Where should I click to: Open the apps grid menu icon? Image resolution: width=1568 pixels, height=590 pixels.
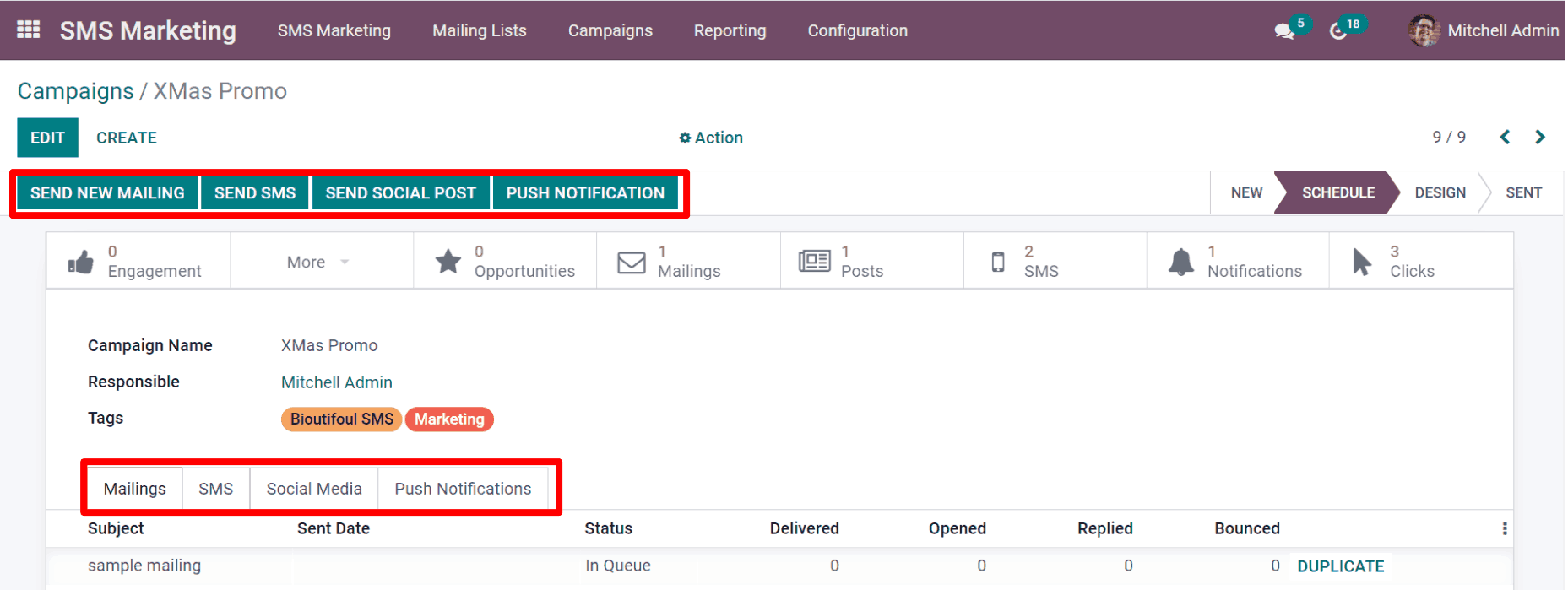pyautogui.click(x=29, y=30)
